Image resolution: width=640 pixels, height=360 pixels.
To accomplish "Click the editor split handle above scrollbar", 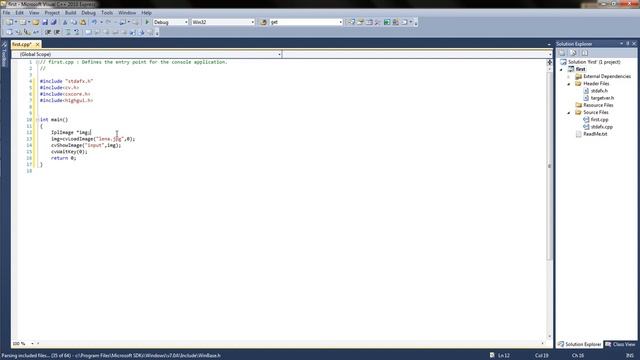I will (x=549, y=62).
